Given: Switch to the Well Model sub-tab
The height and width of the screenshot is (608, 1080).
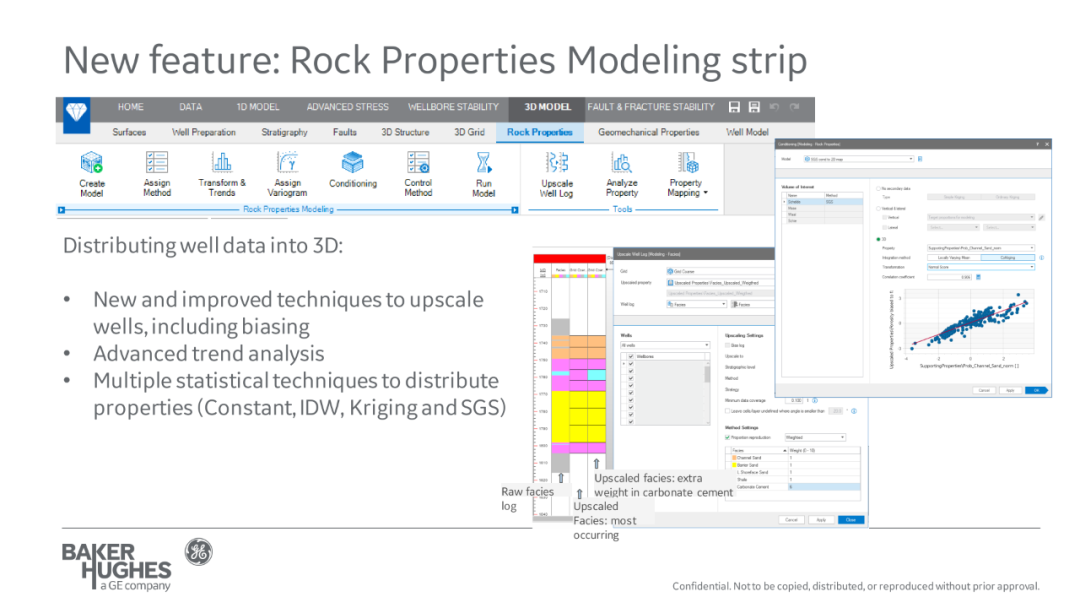Looking at the screenshot, I should coord(747,132).
